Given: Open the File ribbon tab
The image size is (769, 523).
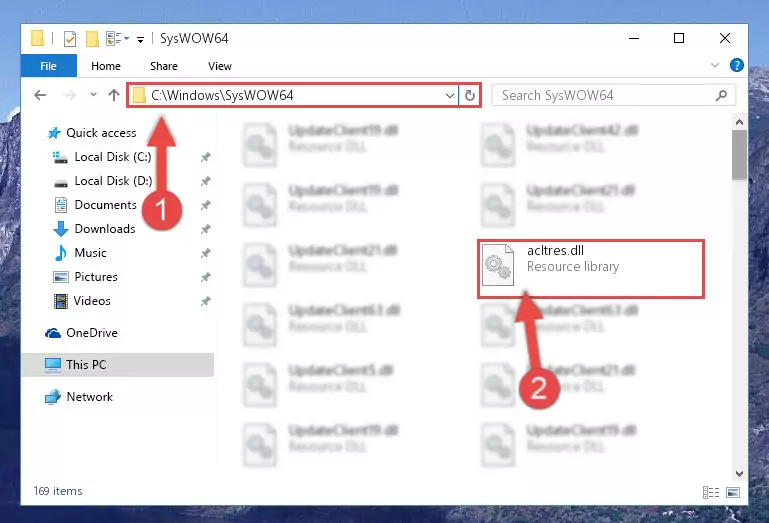Looking at the screenshot, I should [x=49, y=66].
